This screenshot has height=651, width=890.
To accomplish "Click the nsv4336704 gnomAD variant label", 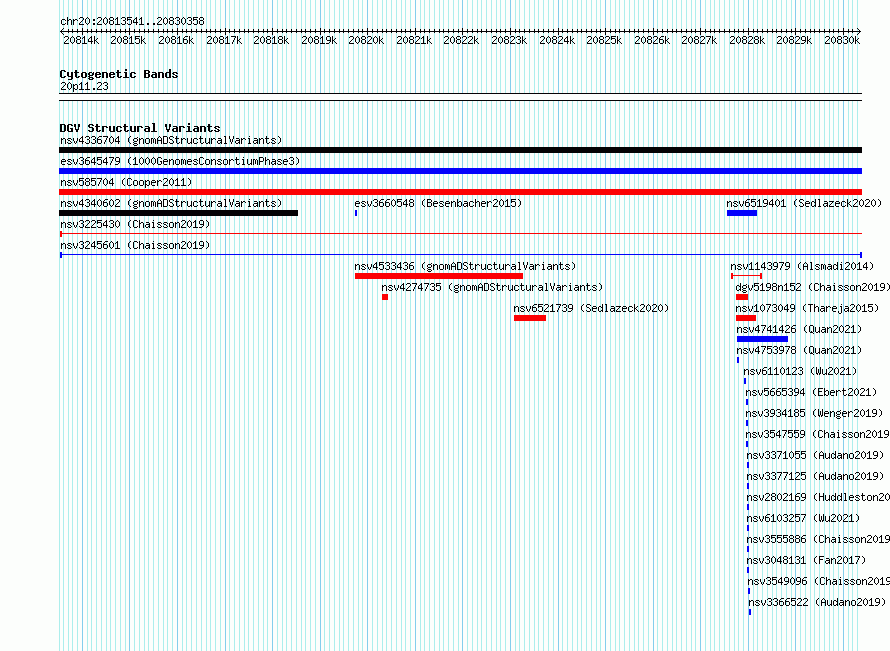I will tap(171, 140).
